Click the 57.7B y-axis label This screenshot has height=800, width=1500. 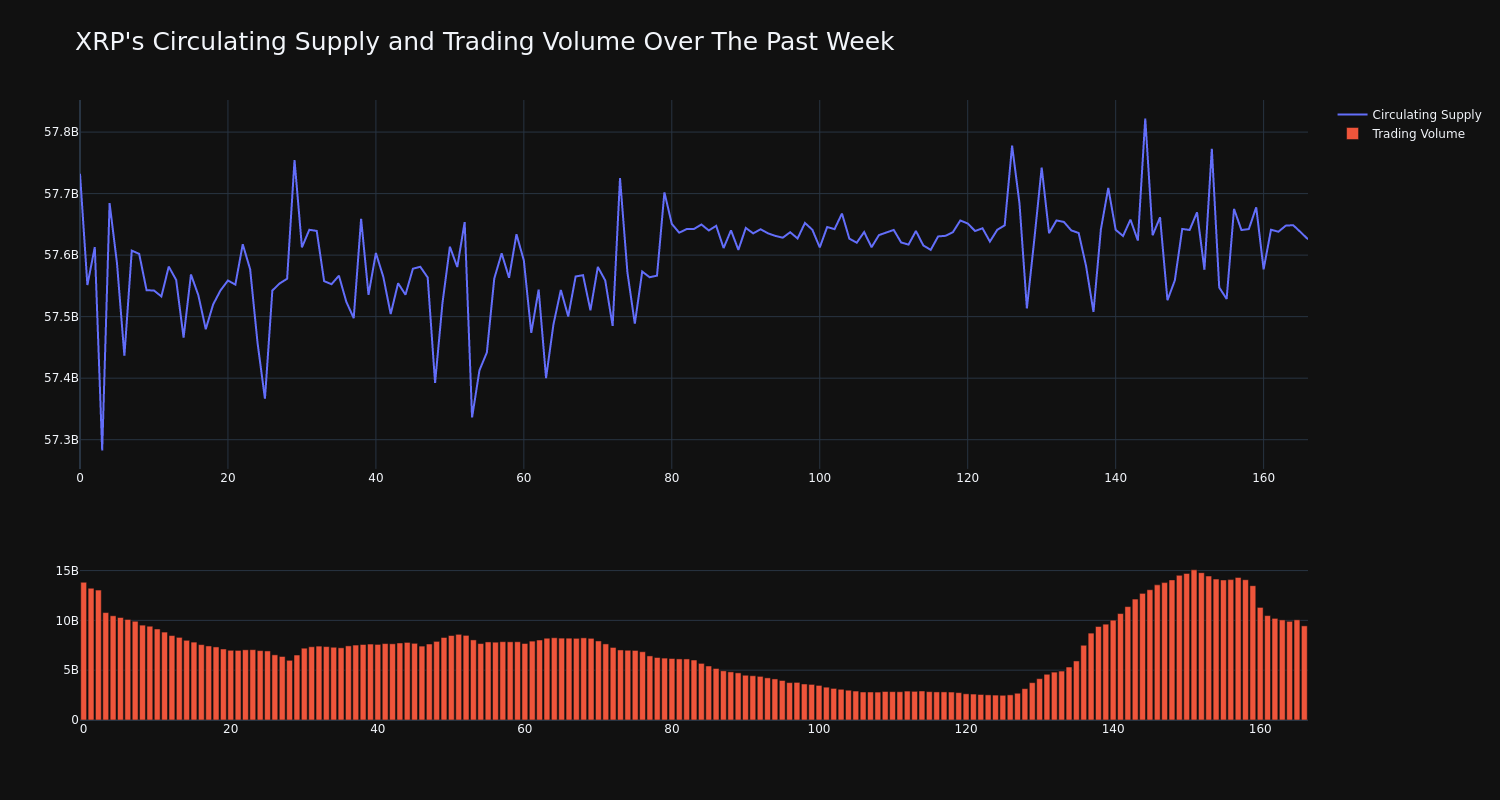point(61,194)
